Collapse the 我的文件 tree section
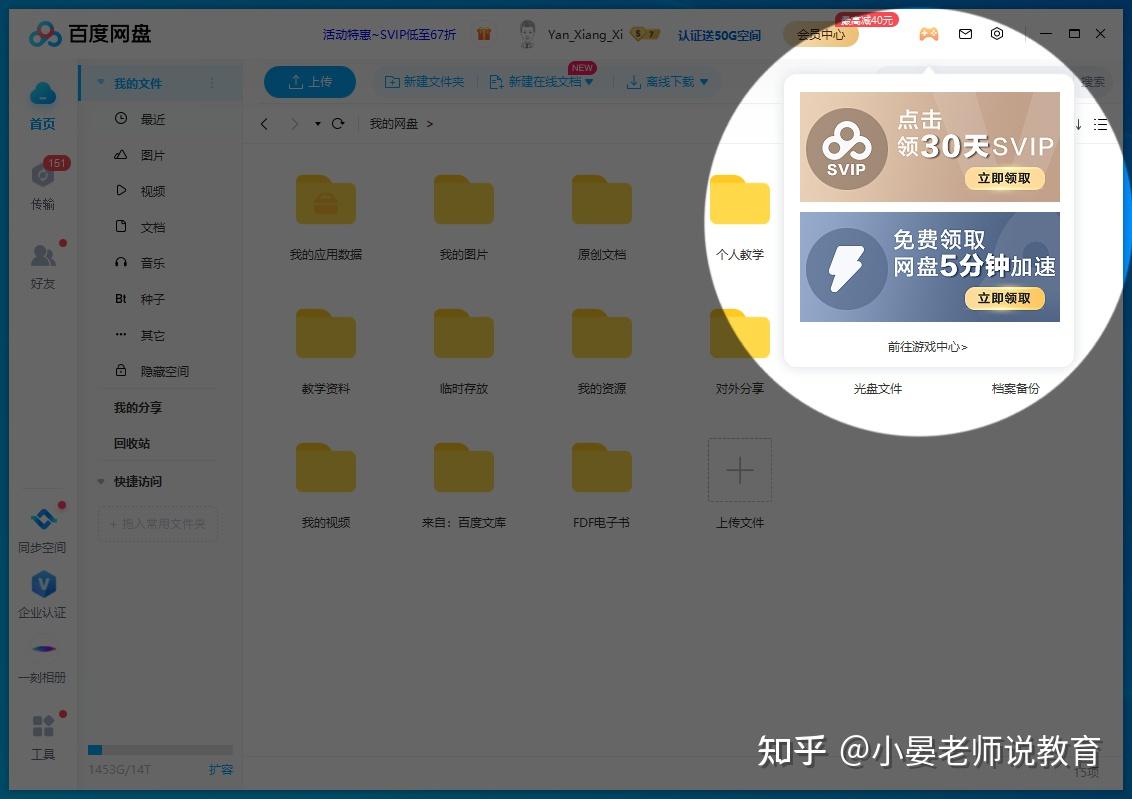The width and height of the screenshot is (1132, 799). (x=100, y=83)
